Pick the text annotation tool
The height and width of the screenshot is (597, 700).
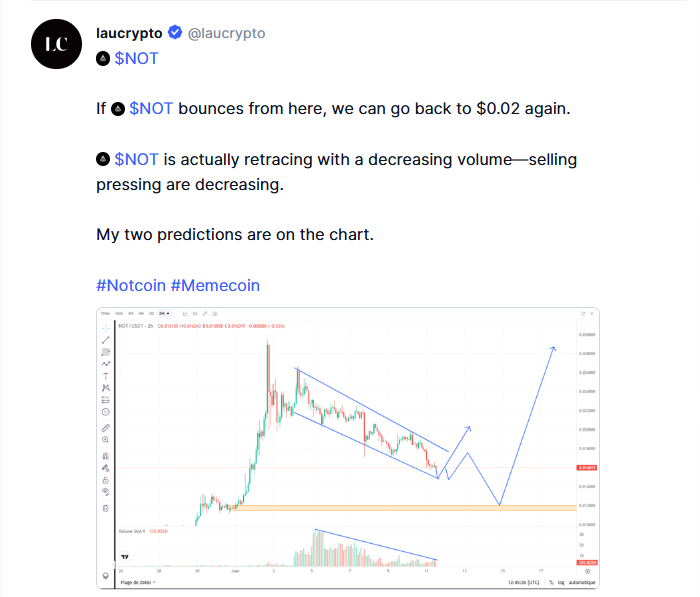point(106,376)
